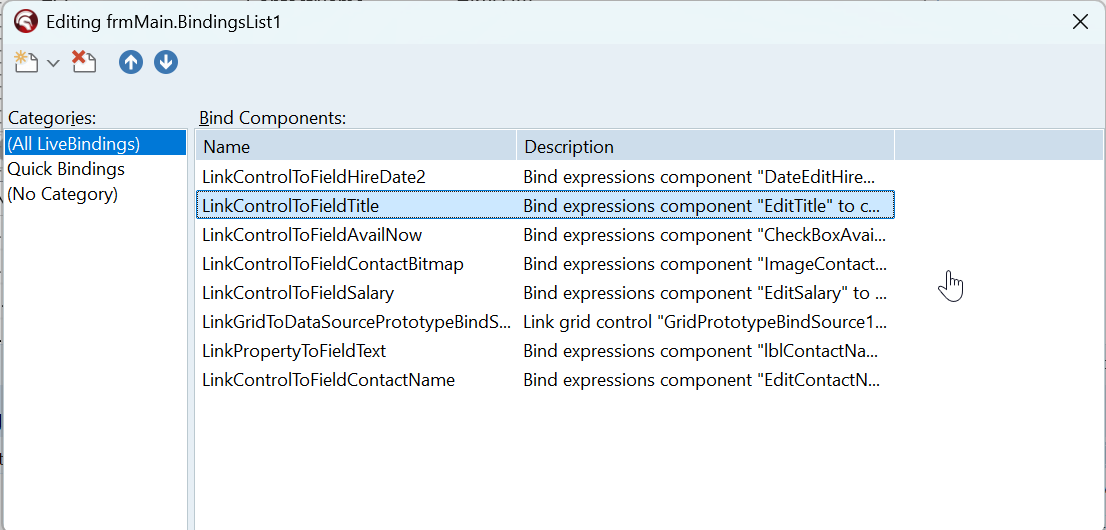Select LinkControlToFieldContactName binding
Image resolution: width=1106 pixels, height=530 pixels.
(329, 380)
